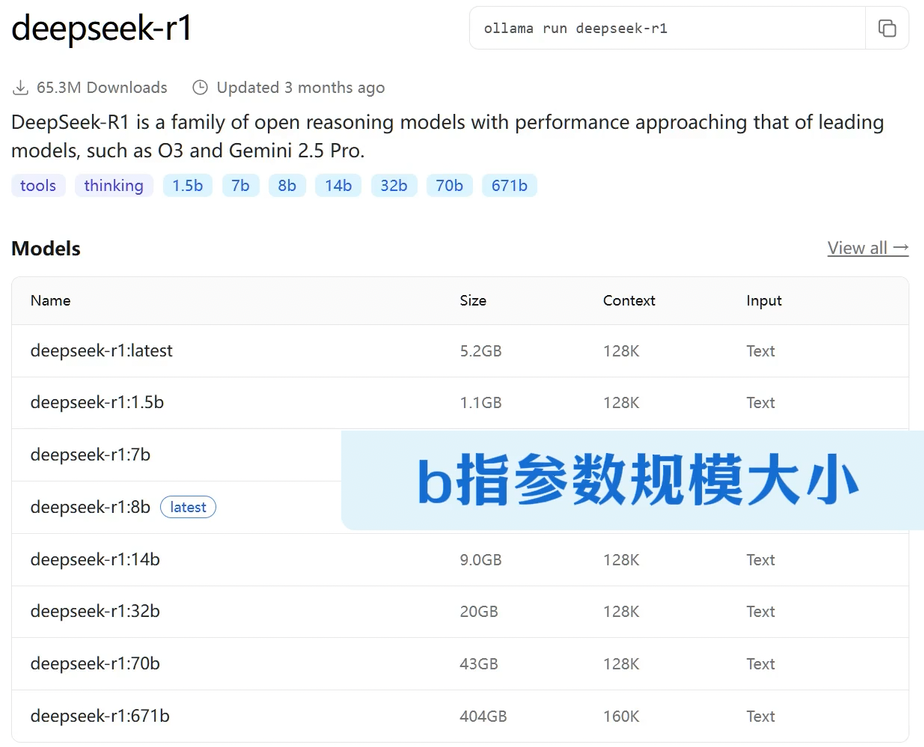Screen dimensions: 924x747
Task: Select the 8b size tag
Action: tap(287, 186)
